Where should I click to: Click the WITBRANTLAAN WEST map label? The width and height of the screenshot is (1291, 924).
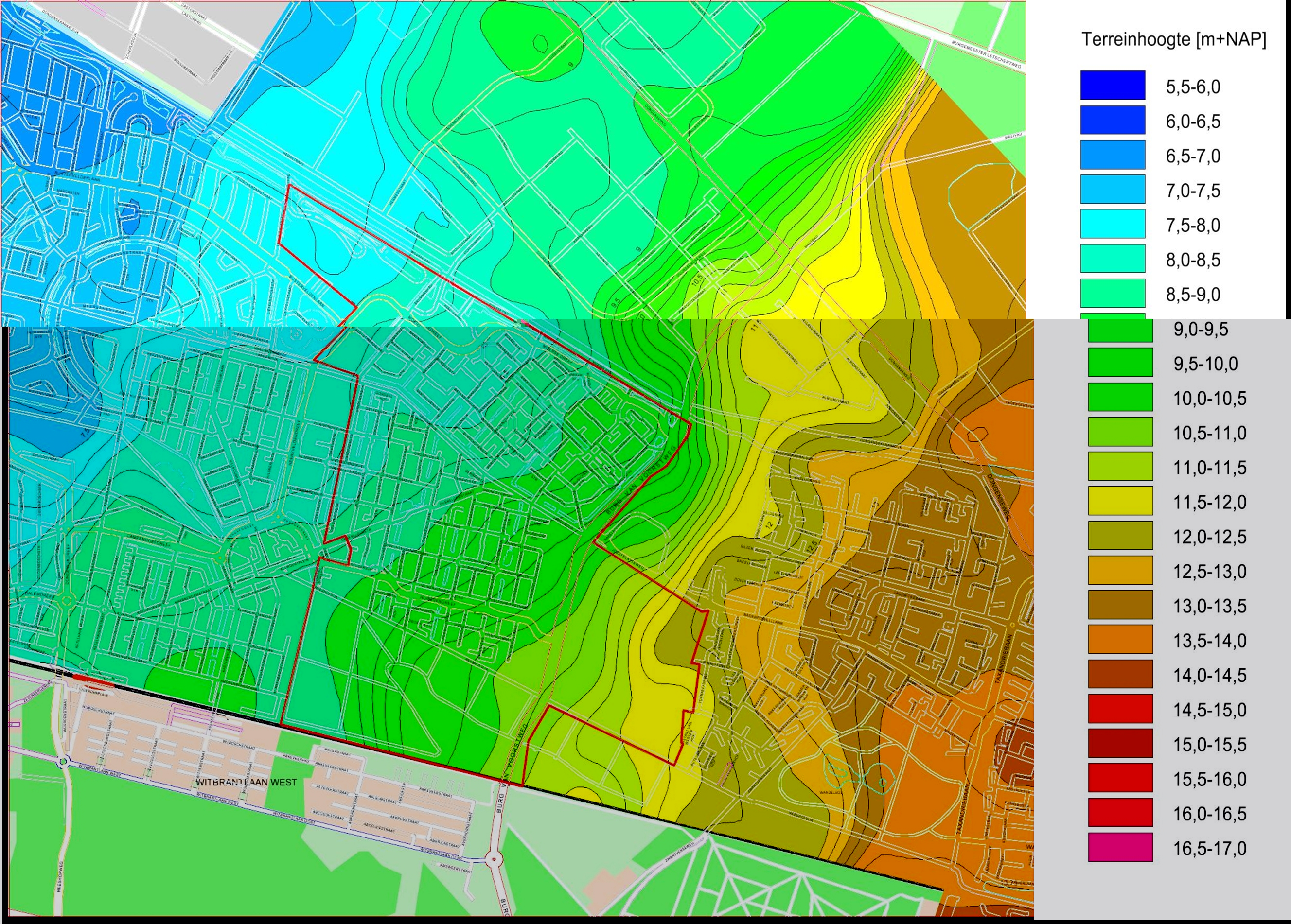click(x=246, y=783)
